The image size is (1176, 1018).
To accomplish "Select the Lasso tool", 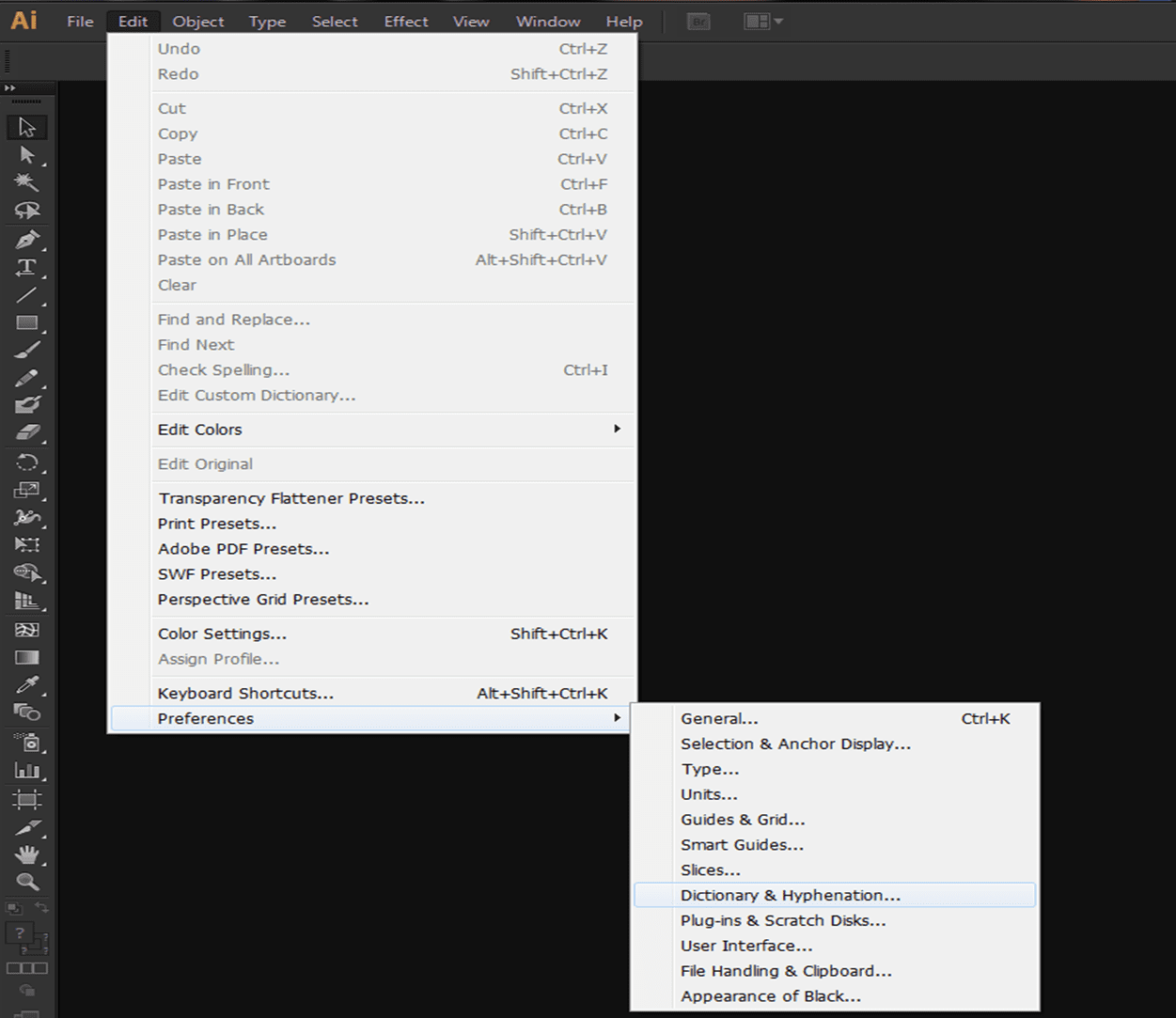I will pos(27,211).
